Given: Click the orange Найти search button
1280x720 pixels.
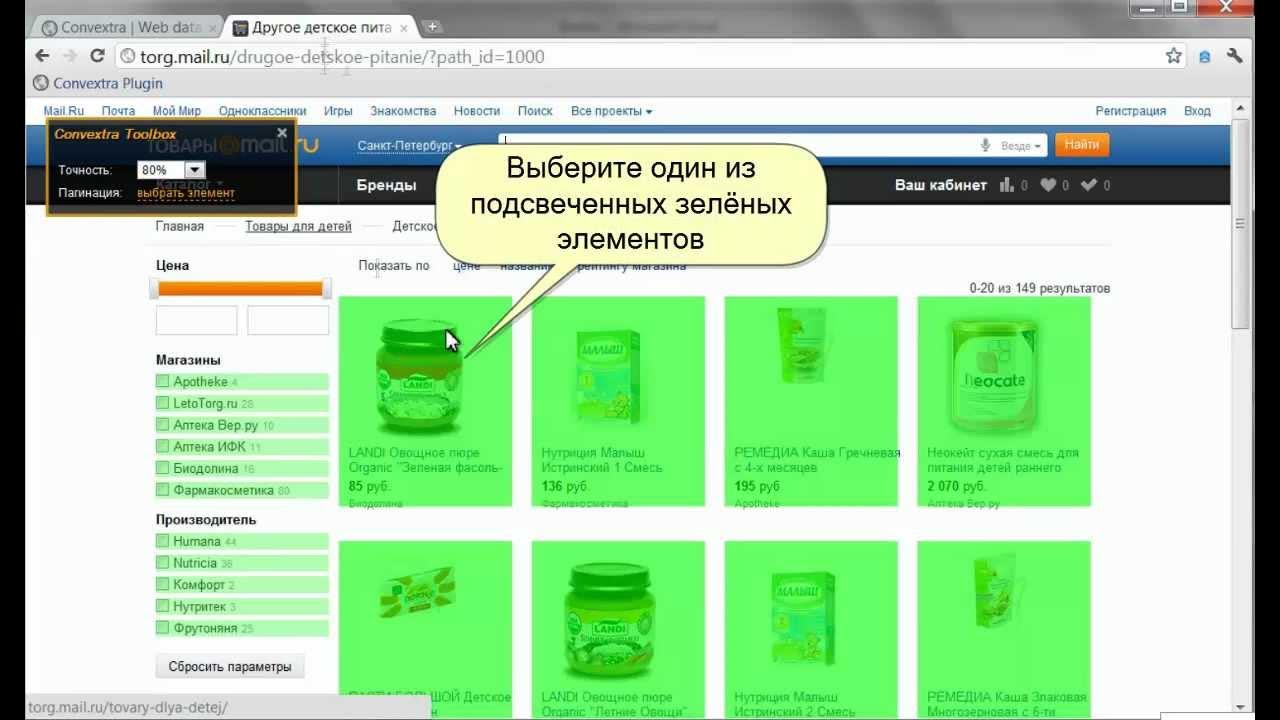Looking at the screenshot, I should [x=1082, y=145].
